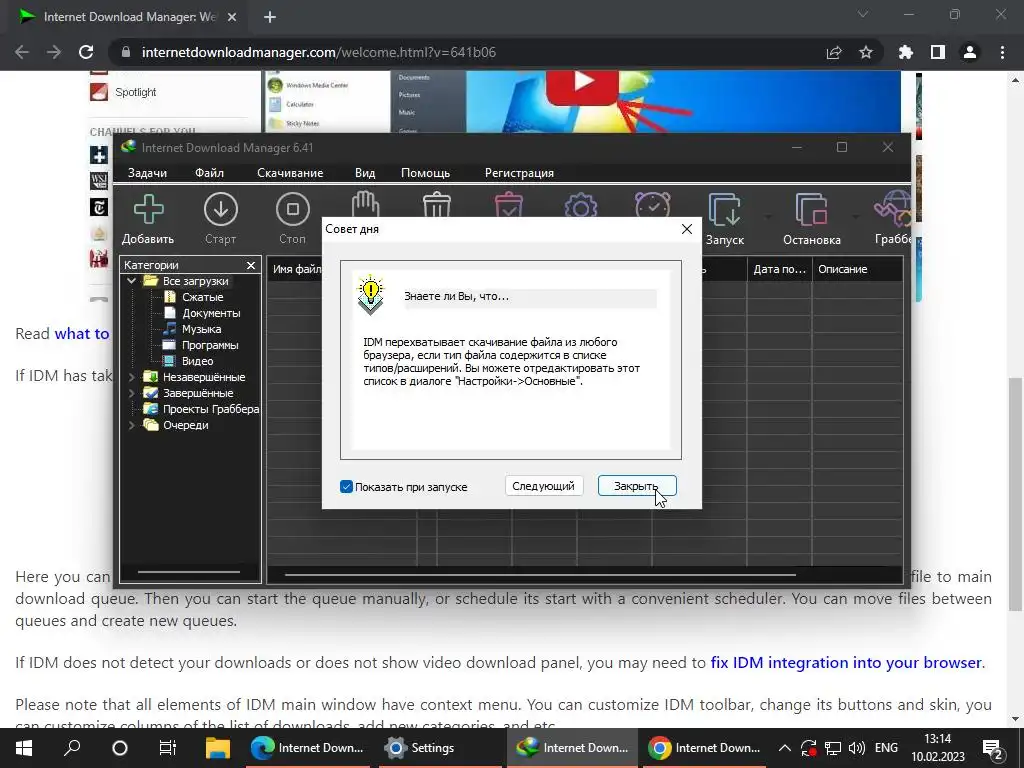Click the gear options icon in IDM toolbar

coord(581,206)
